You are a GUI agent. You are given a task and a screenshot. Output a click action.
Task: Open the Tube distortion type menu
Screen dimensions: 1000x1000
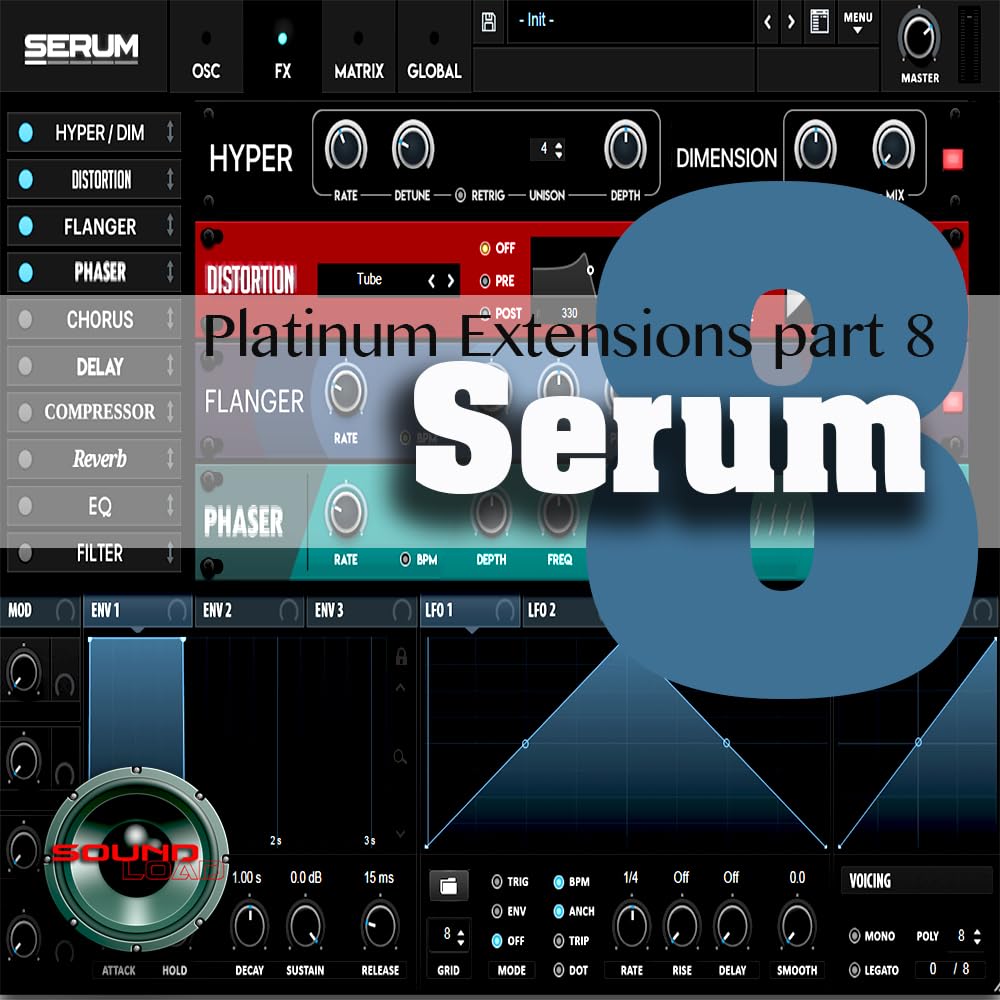369,279
